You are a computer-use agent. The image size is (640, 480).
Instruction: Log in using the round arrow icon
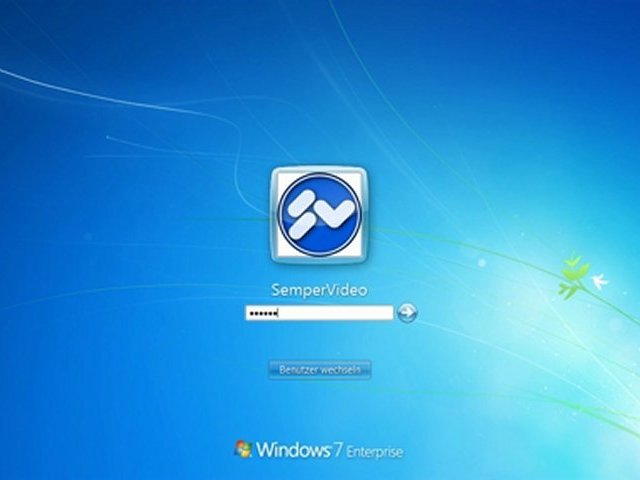407,313
